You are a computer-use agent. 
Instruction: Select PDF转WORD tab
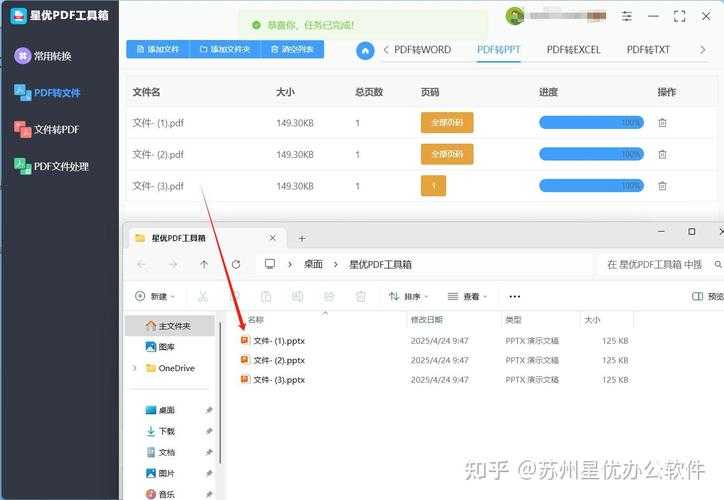point(422,49)
